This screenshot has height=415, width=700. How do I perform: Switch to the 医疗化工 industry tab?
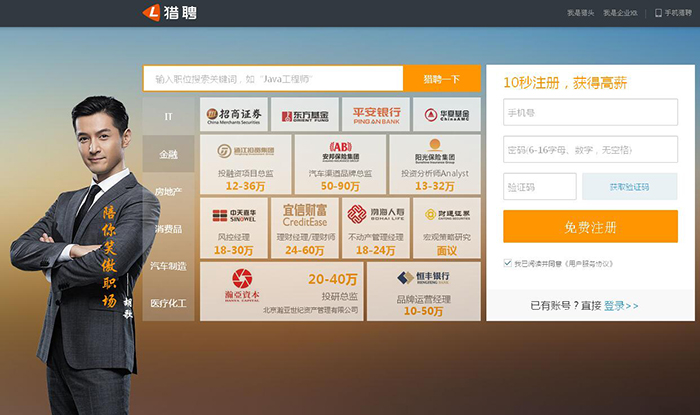tap(168, 303)
